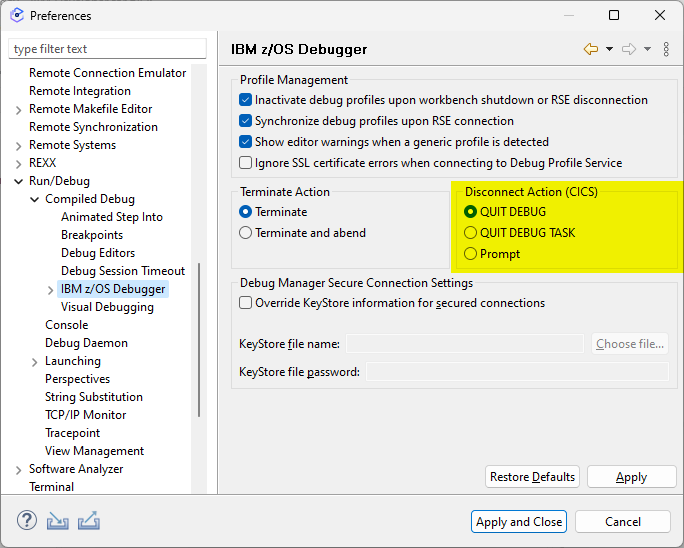Expand the Remote Makefile Editor node
684x548 pixels.
[18, 110]
